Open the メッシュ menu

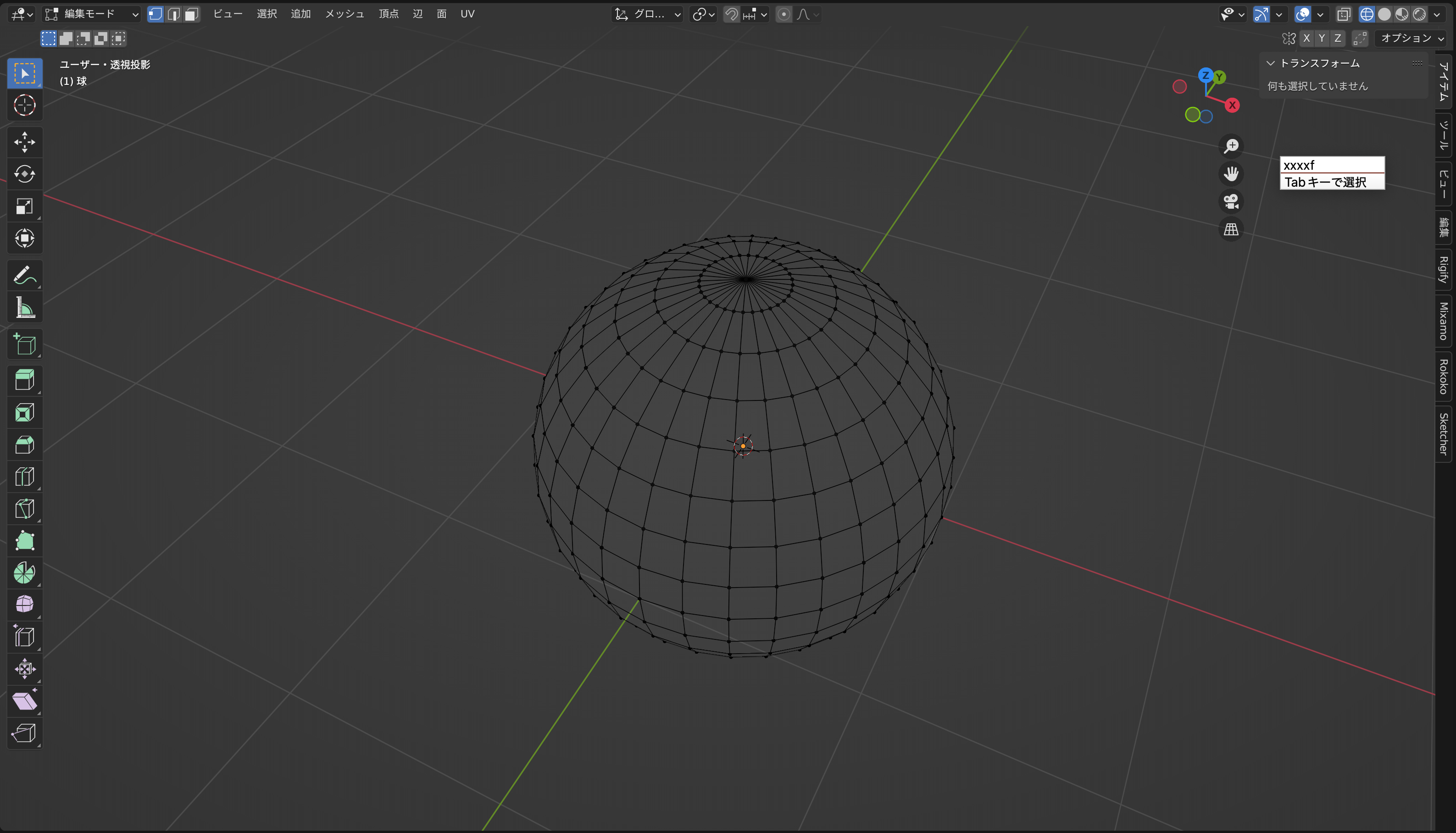345,14
